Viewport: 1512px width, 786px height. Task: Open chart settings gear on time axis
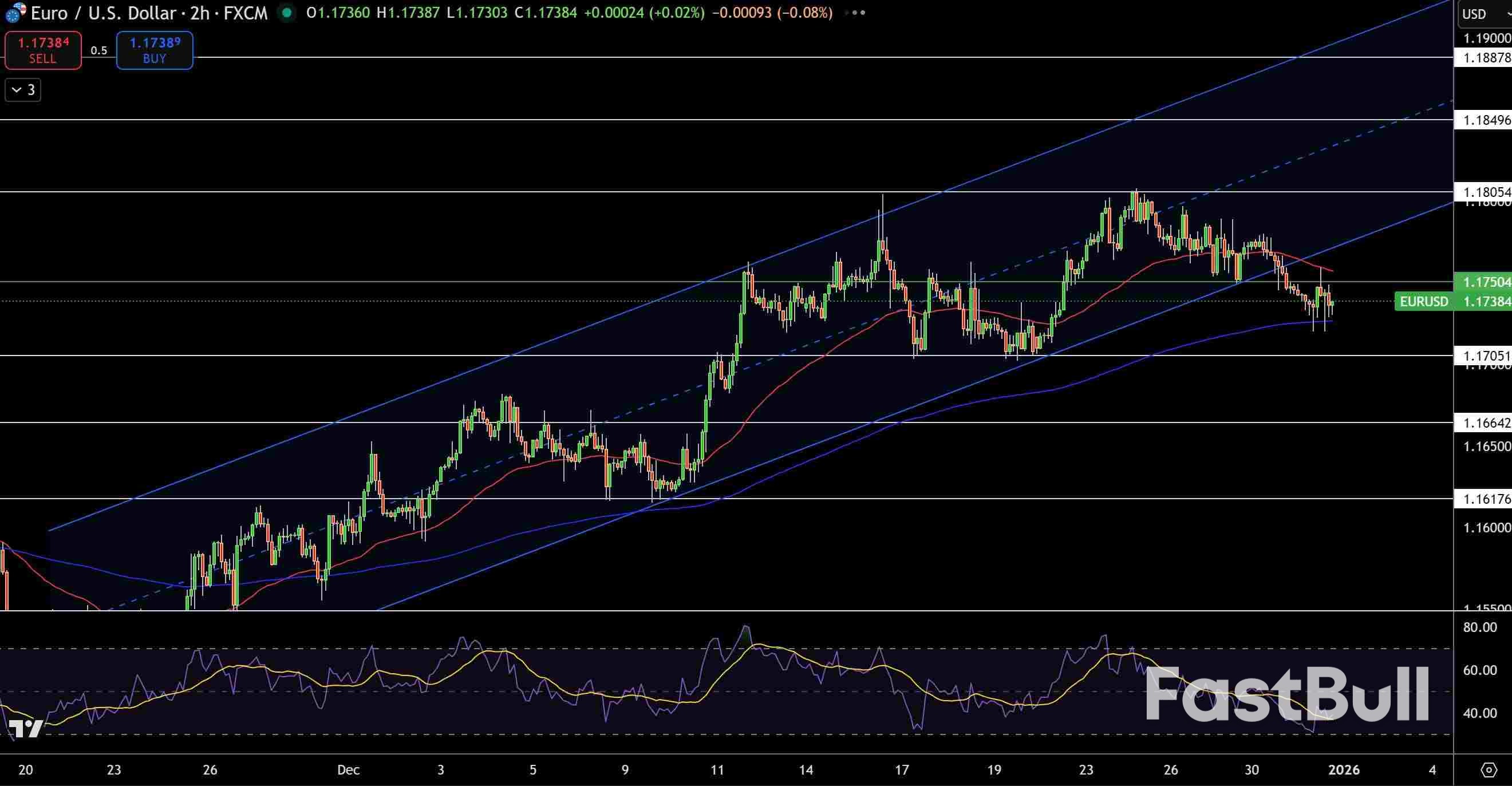tap(1489, 769)
